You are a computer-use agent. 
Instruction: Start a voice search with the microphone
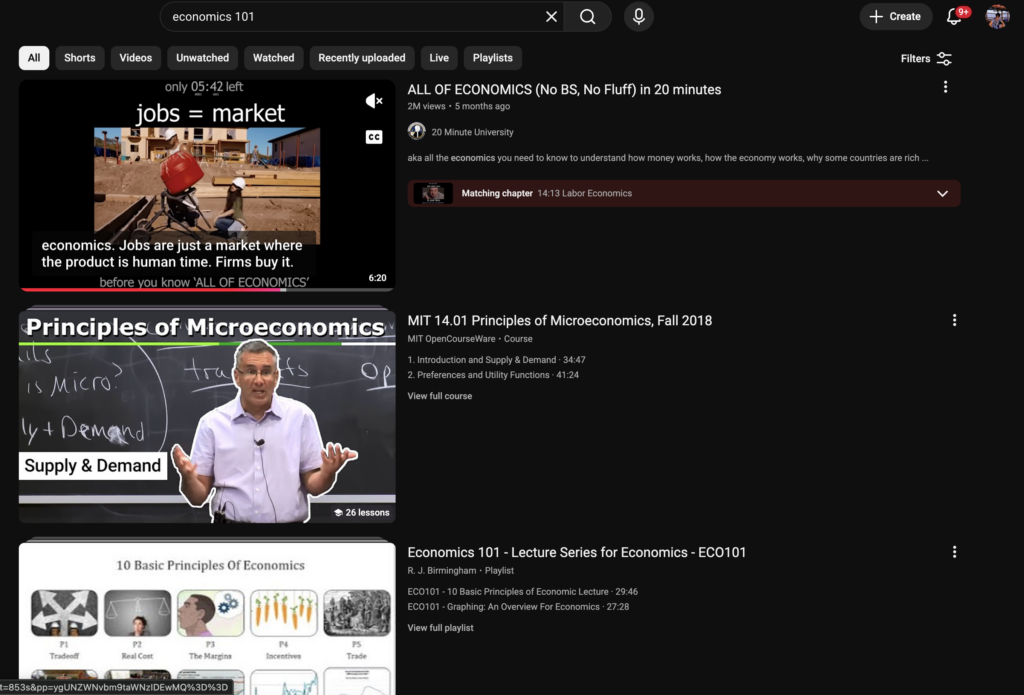(638, 16)
